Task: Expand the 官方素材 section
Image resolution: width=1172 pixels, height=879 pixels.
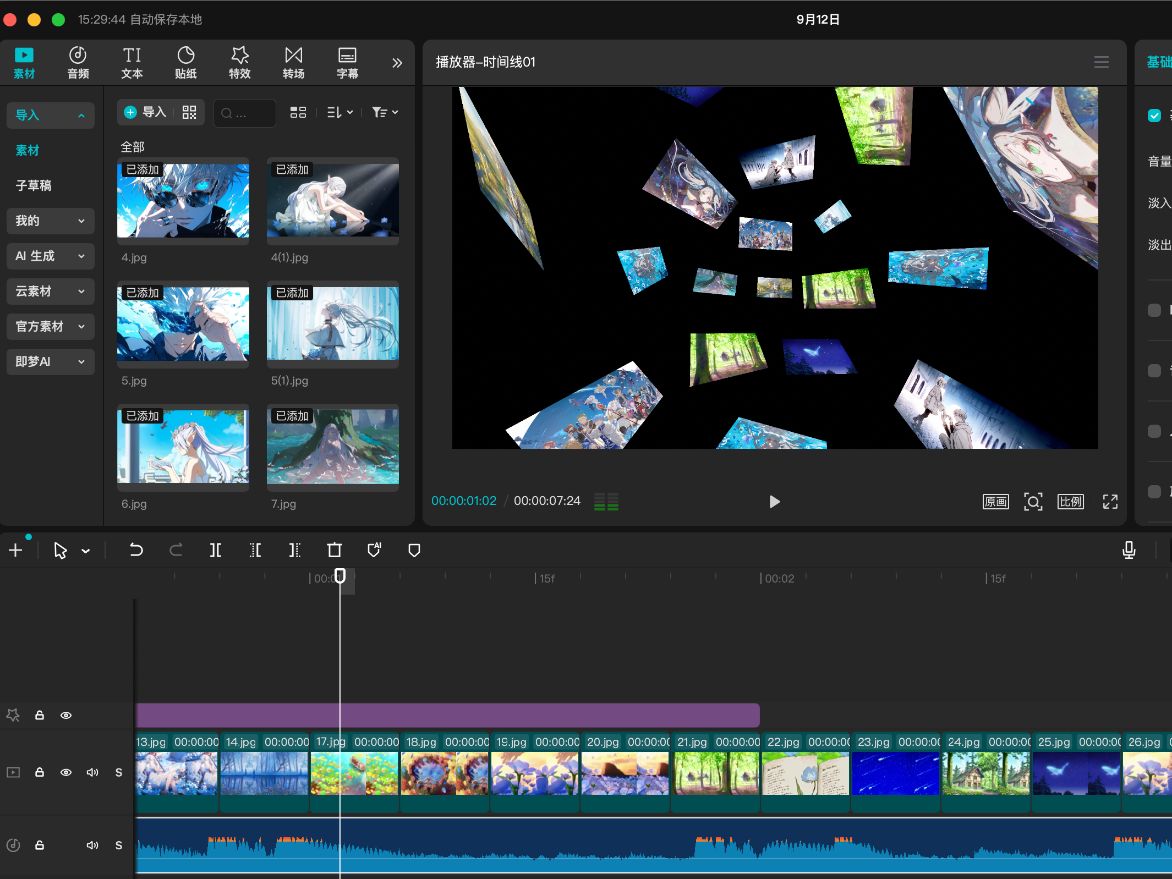Action: tap(50, 326)
